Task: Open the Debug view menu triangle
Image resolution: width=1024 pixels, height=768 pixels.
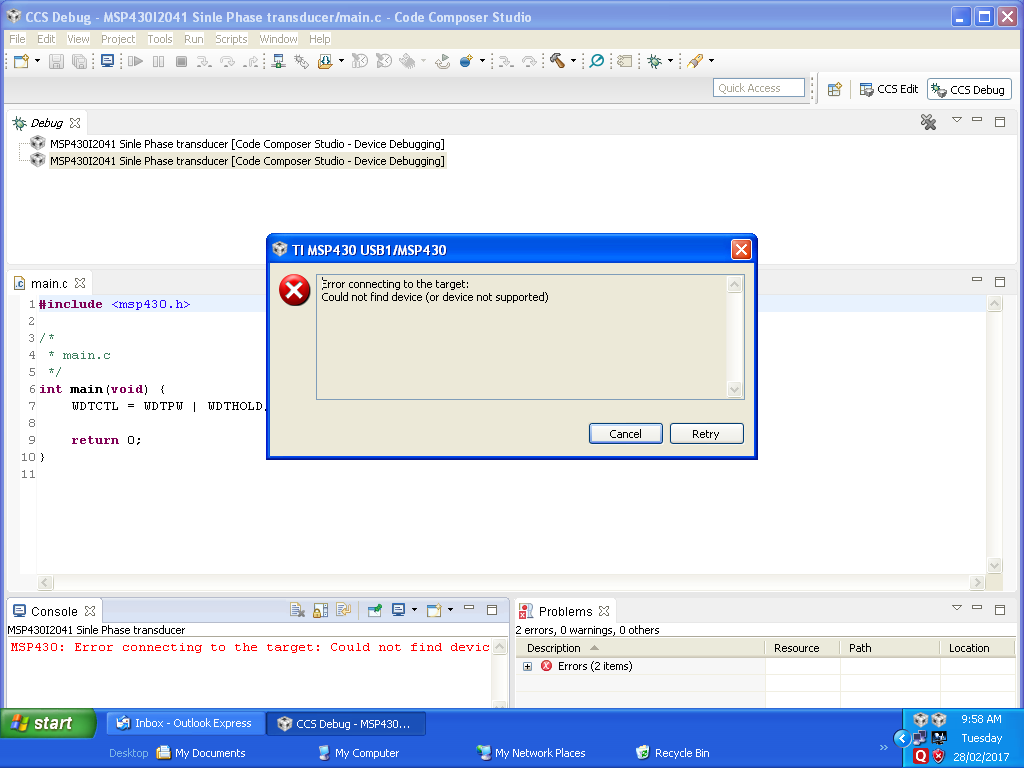Action: click(x=957, y=120)
